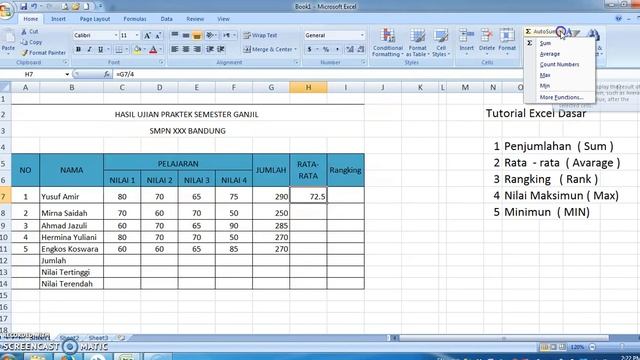
Task: Choose Average from AutoSum menu
Action: pyautogui.click(x=549, y=54)
